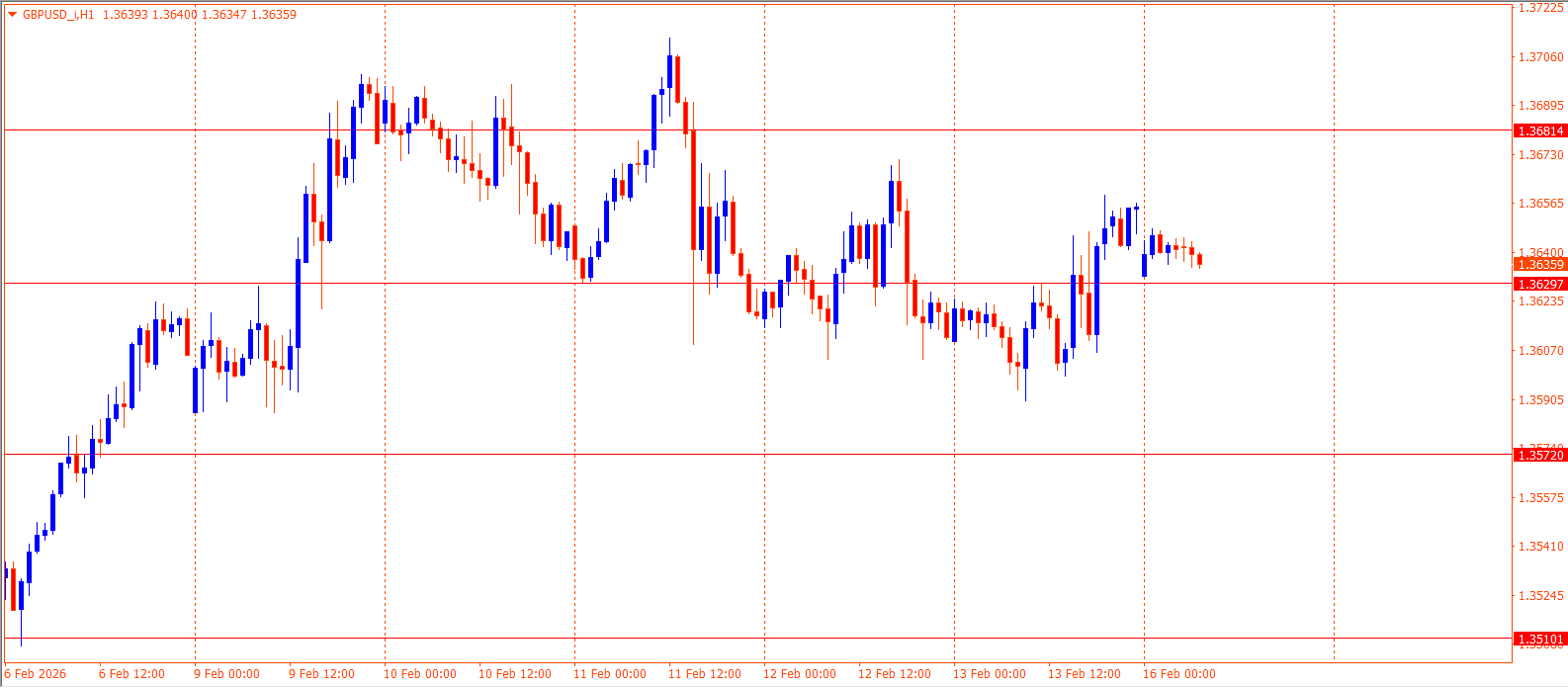Screen dimensions: 1568x688
Task: Click the 9 Feb 00:00 time label
Action: (226, 674)
